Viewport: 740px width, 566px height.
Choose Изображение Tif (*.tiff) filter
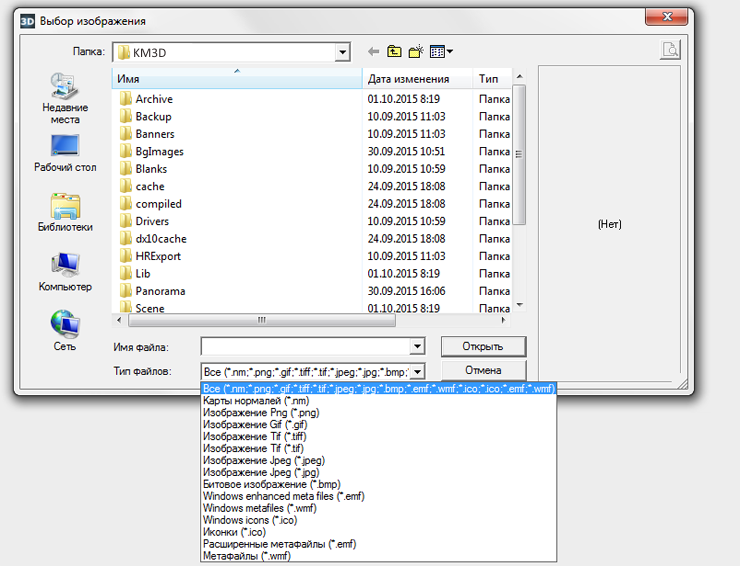coord(378,437)
